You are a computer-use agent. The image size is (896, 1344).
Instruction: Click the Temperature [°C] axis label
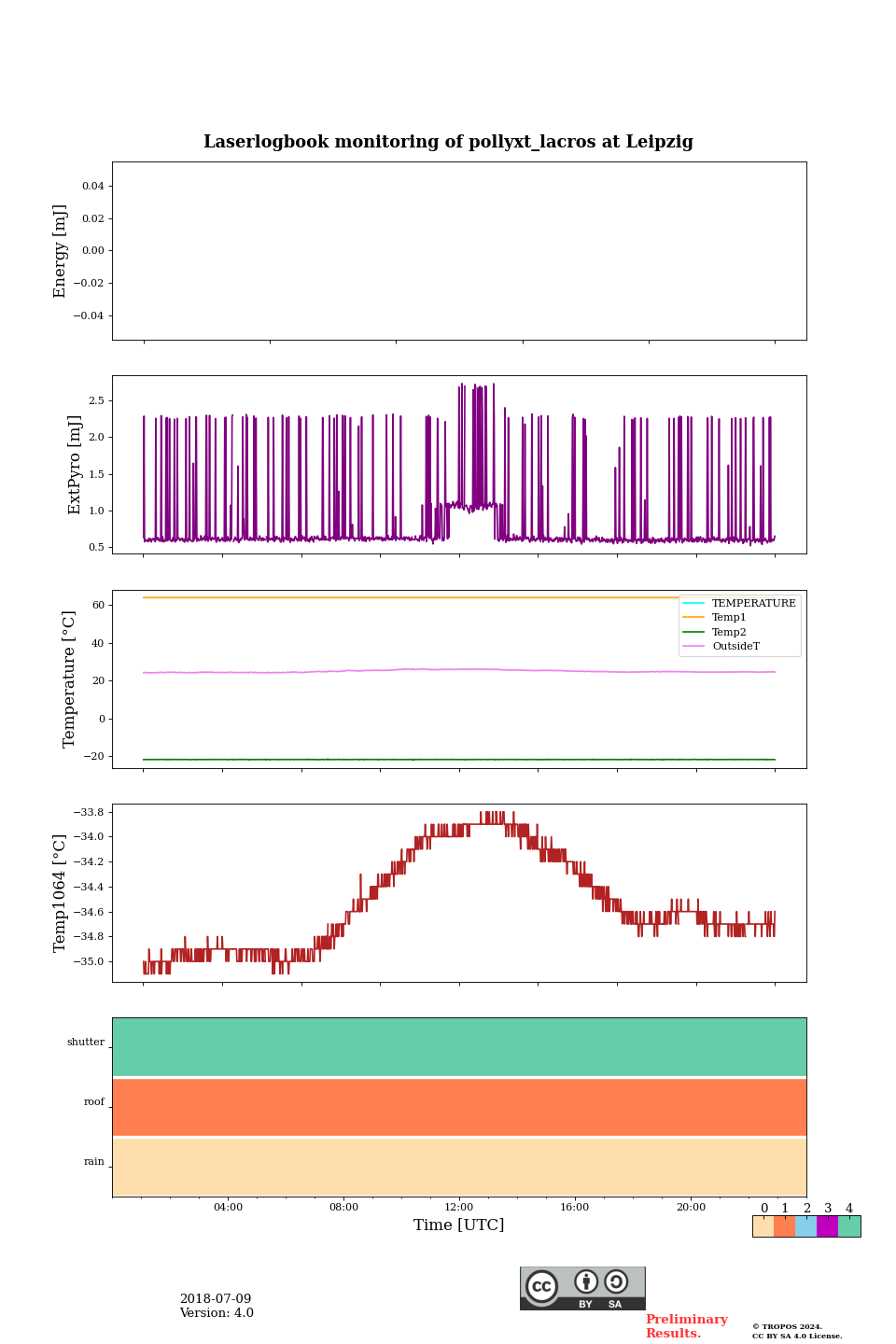point(69,679)
